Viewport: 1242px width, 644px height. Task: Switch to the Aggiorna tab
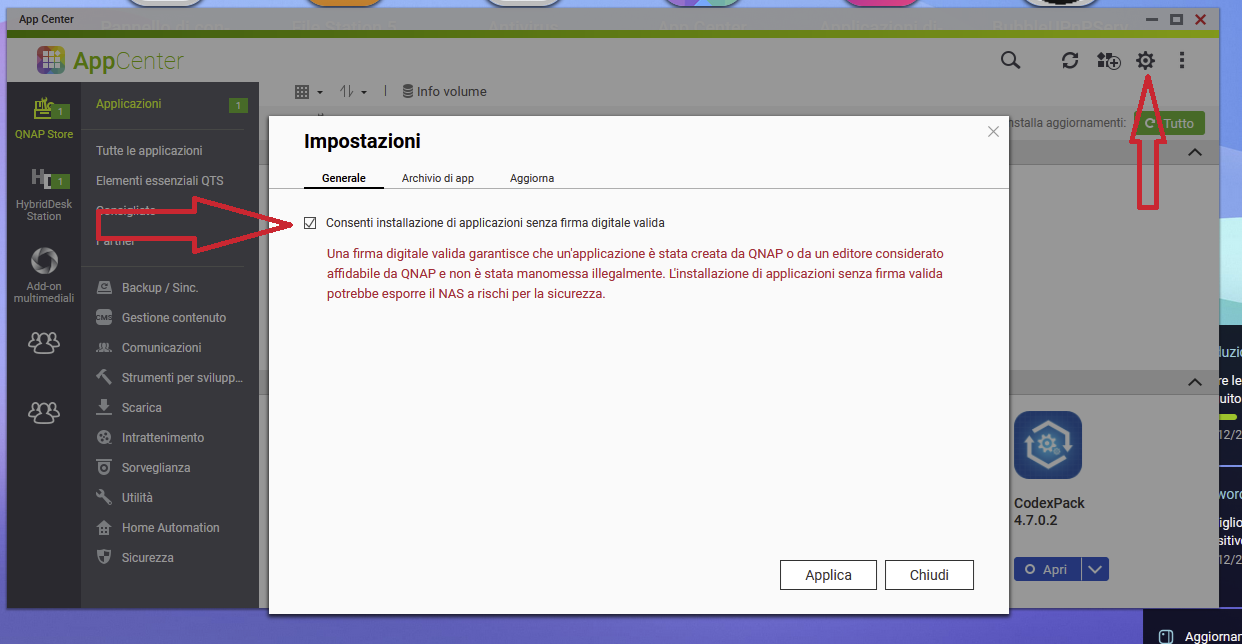532,178
